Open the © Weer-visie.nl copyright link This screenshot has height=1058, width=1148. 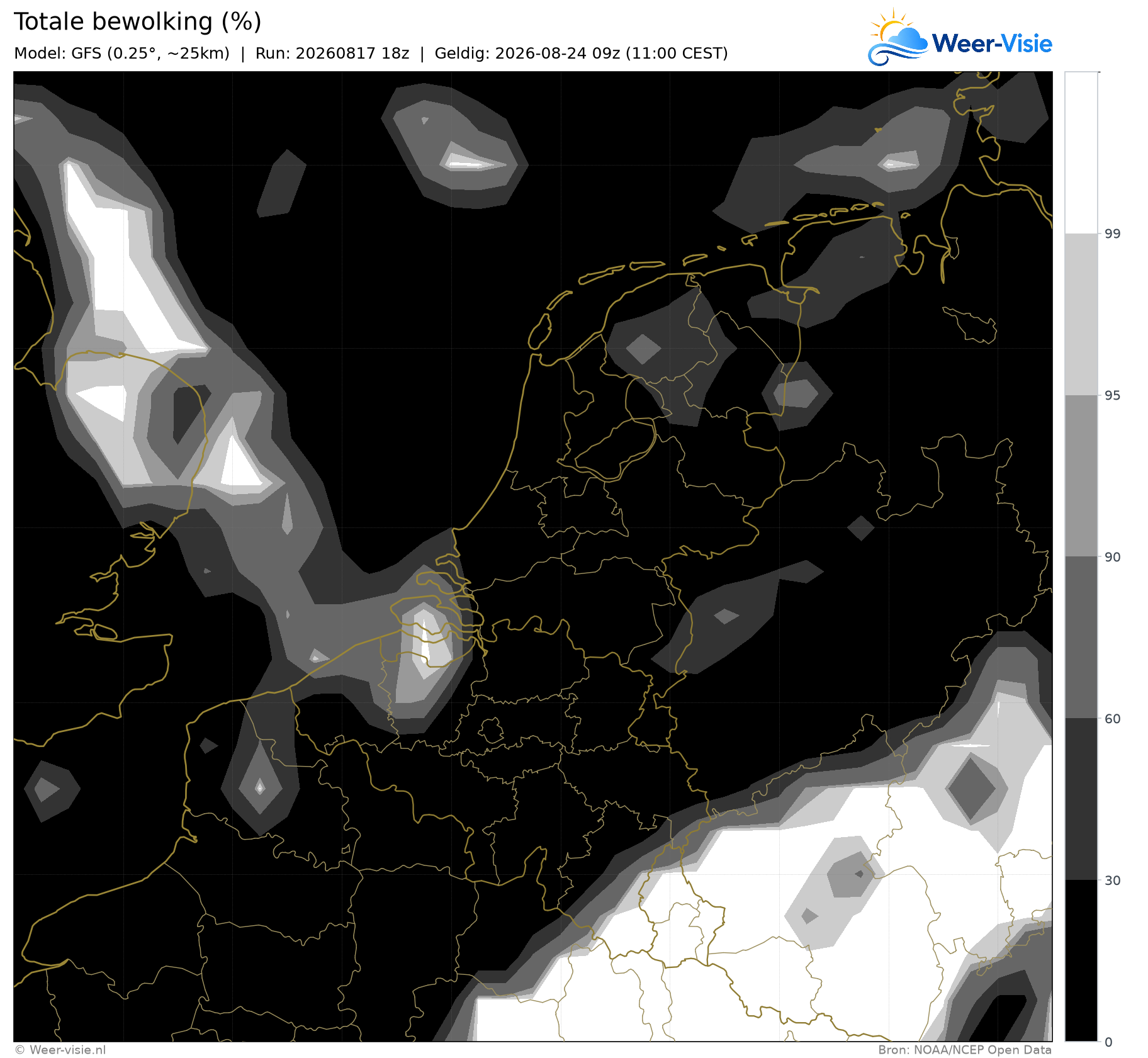tap(60, 1050)
